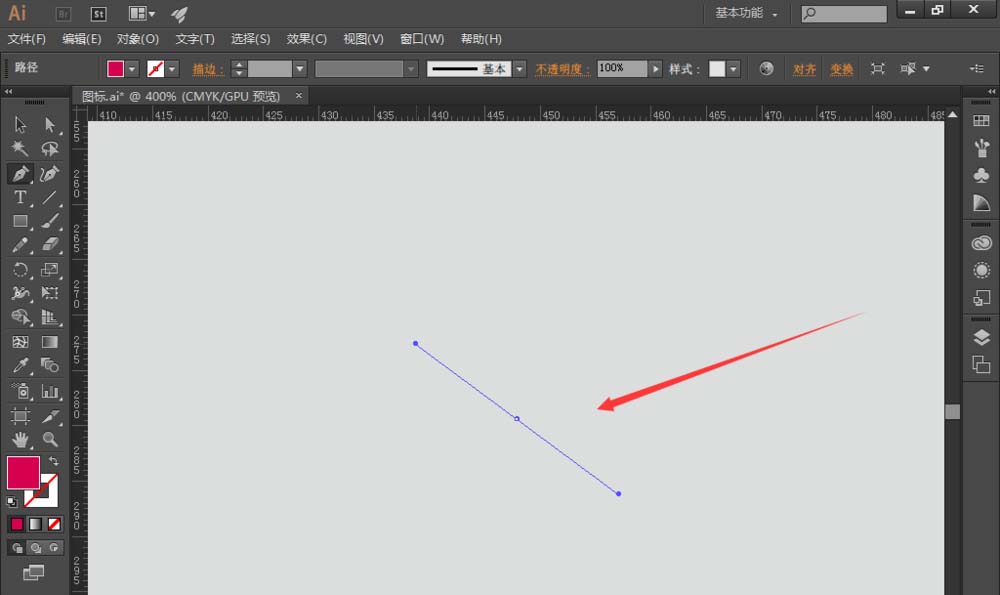Select the Rotate tool
Image resolution: width=1000 pixels, height=595 pixels.
coord(20,269)
